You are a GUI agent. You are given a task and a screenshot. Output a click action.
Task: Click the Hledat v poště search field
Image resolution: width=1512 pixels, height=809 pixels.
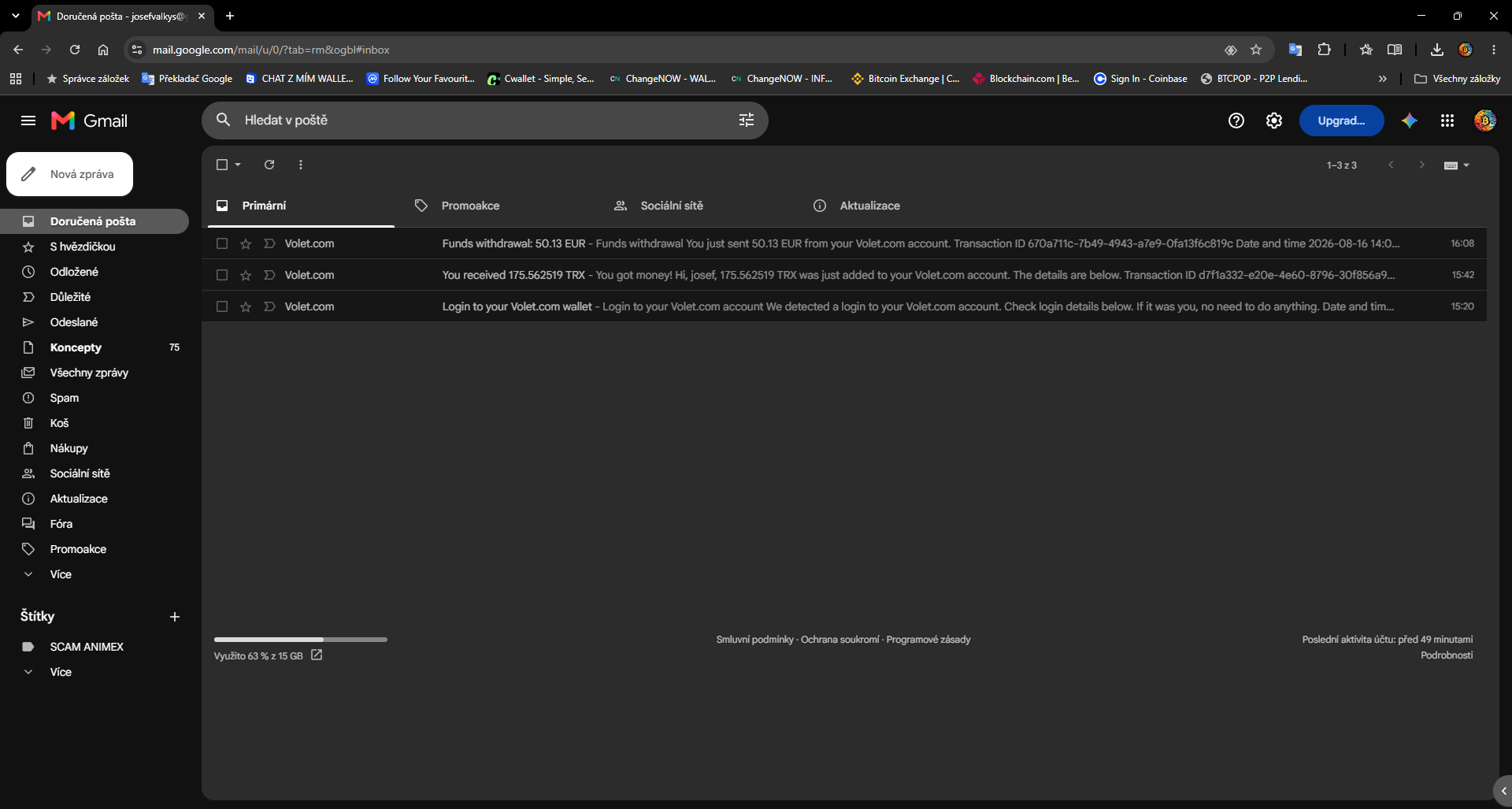pyautogui.click(x=484, y=120)
